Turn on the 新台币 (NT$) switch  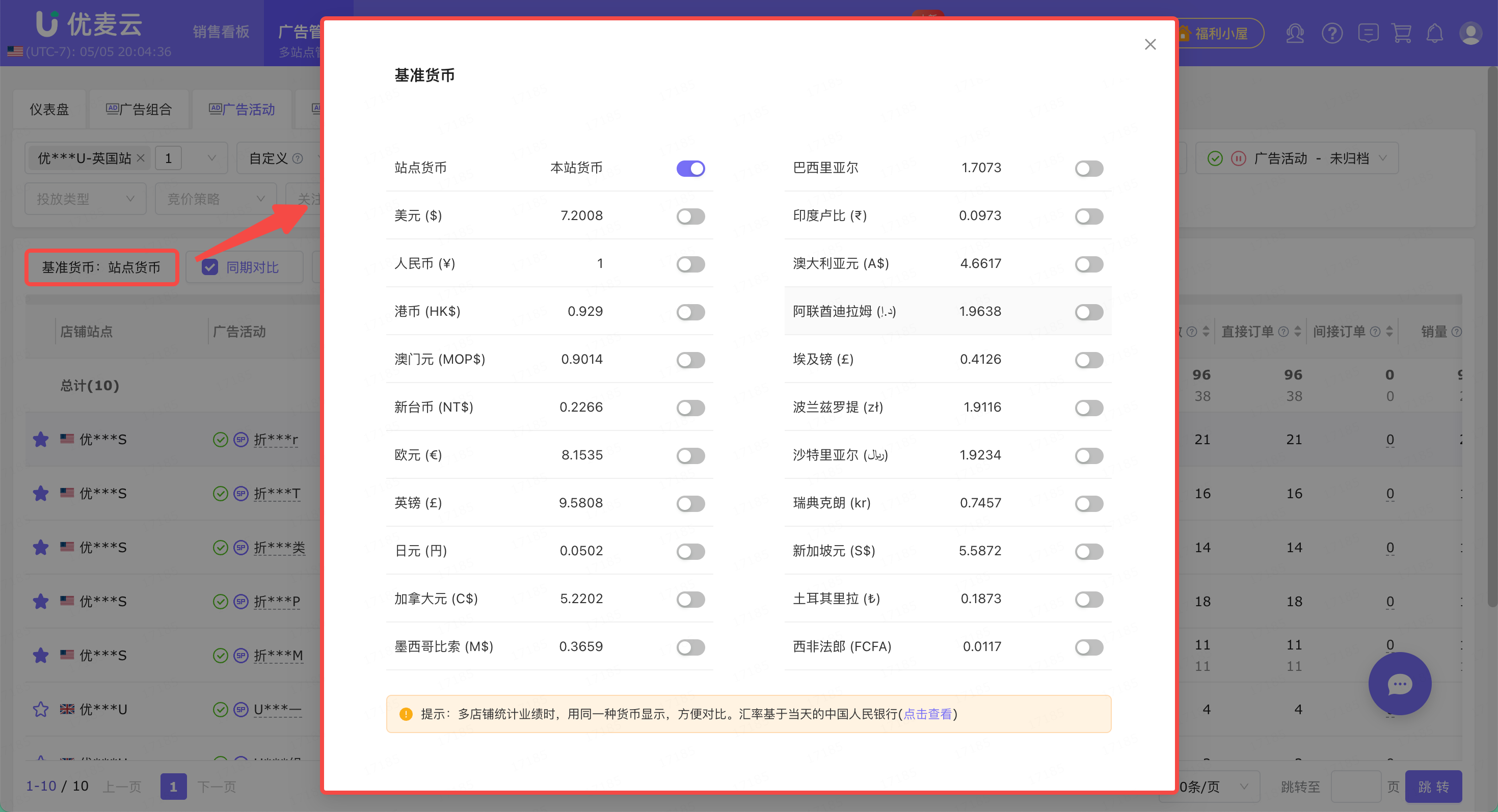690,408
